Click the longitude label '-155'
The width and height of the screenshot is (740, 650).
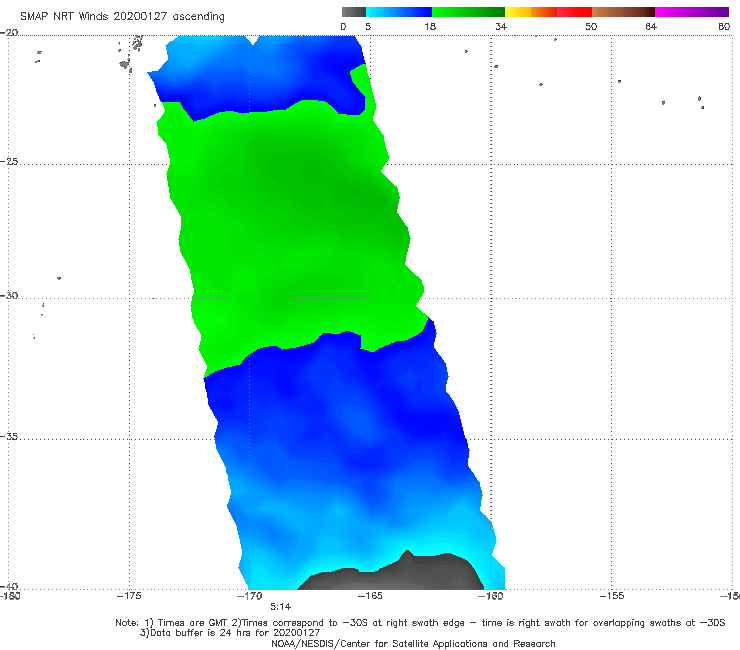pos(612,596)
